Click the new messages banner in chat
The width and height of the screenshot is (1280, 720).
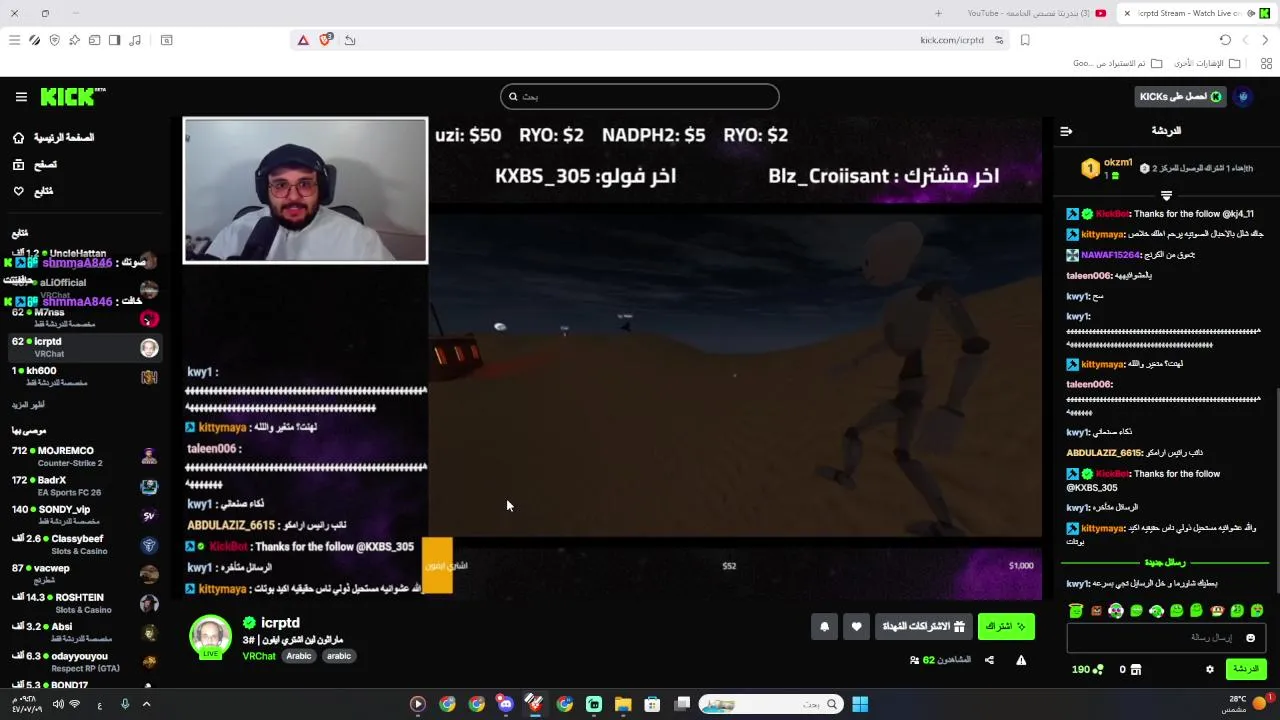click(x=1164, y=563)
